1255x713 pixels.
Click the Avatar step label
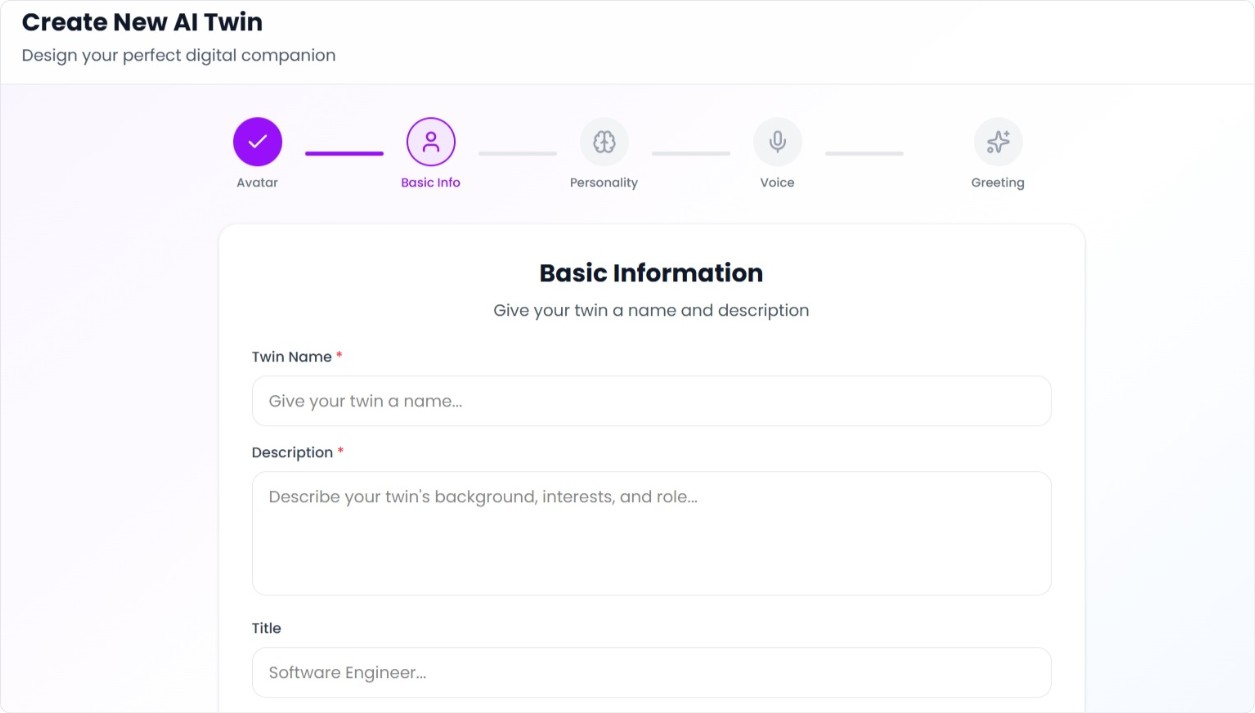257,183
